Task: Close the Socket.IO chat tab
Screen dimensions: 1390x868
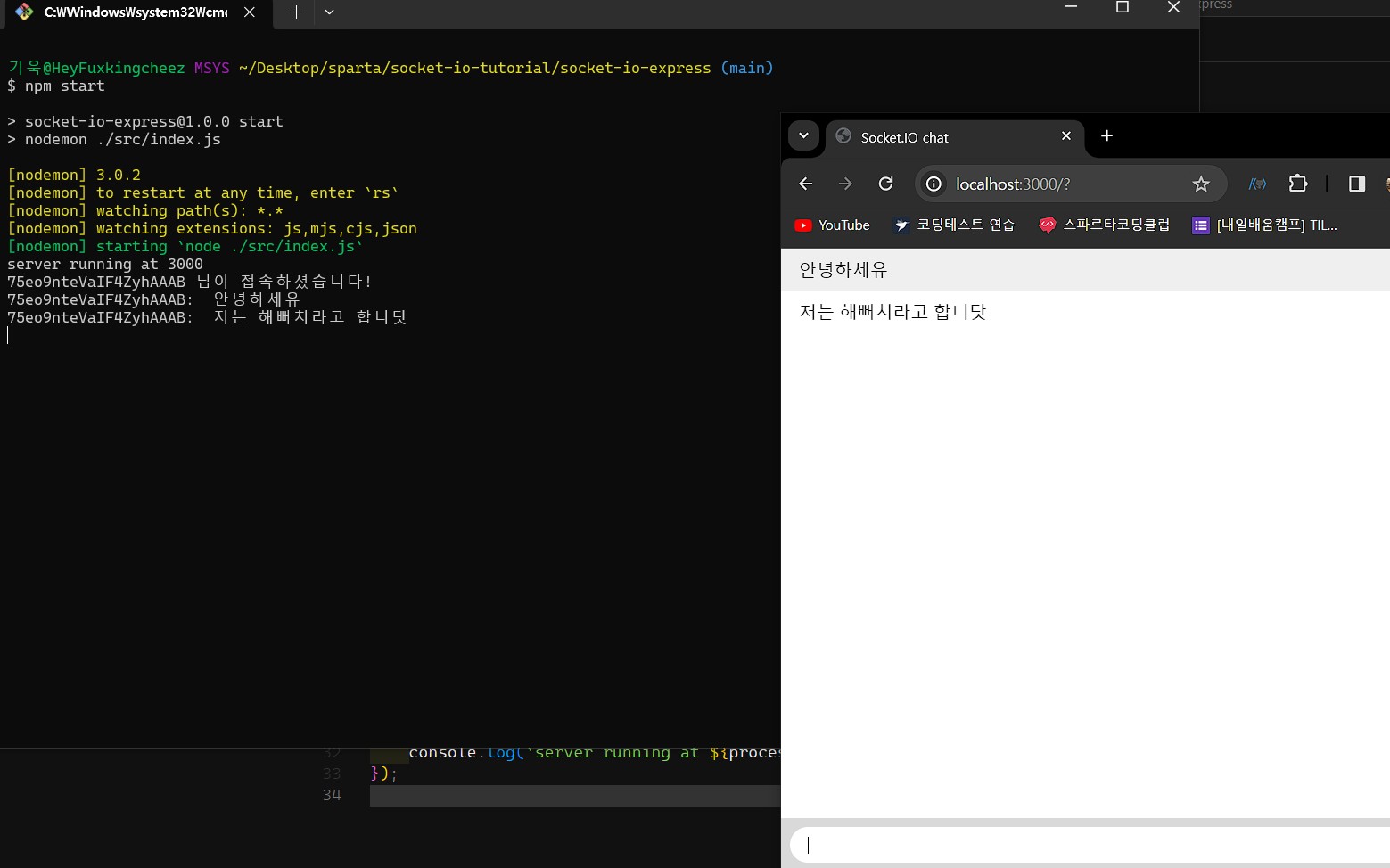Action: 1066,136
